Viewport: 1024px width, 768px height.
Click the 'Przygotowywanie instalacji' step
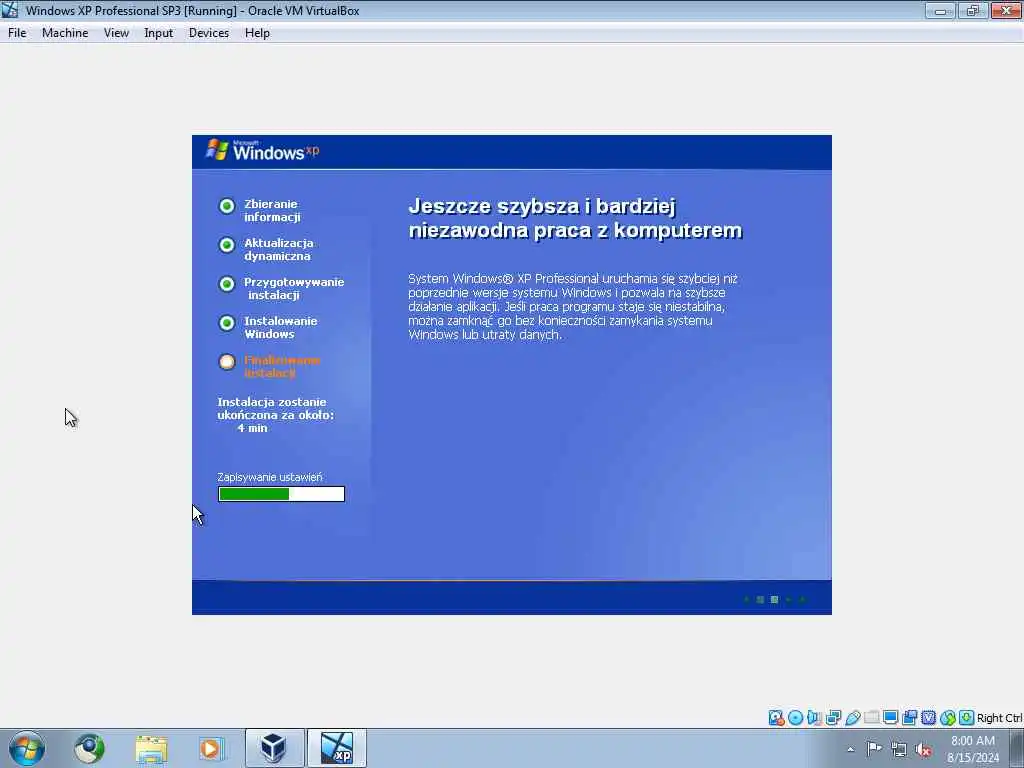pos(294,289)
